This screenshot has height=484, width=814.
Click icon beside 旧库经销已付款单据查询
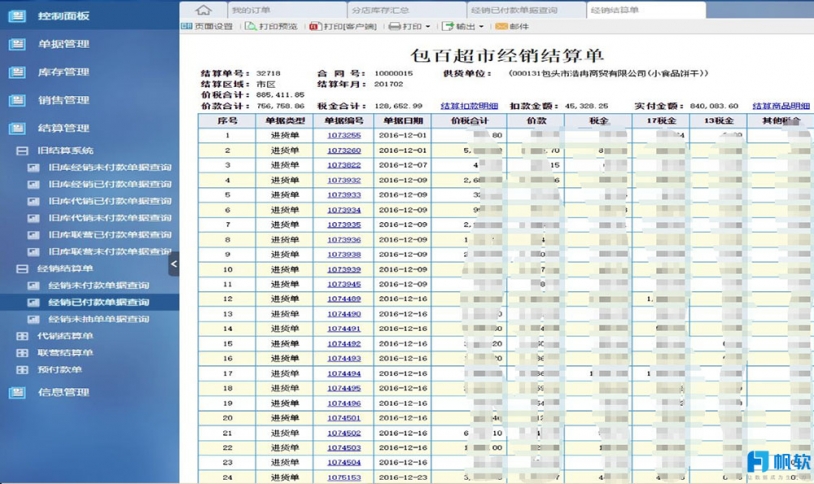tap(33, 184)
